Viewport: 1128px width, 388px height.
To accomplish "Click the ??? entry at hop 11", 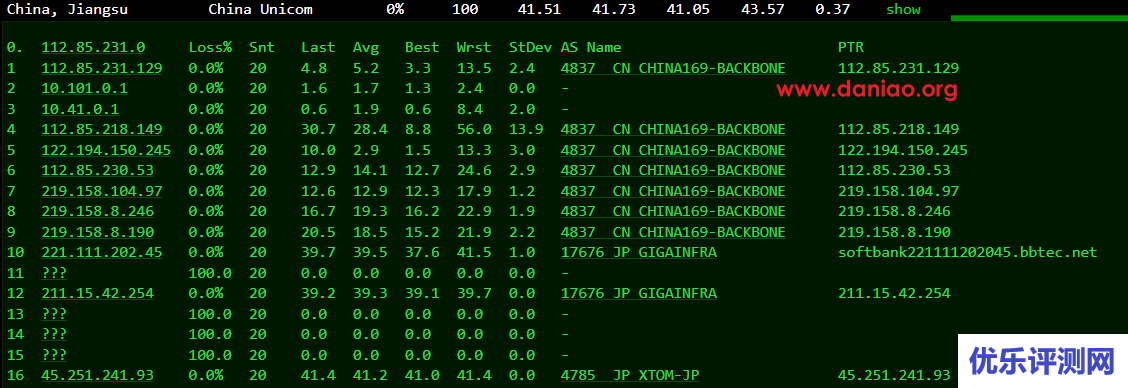I will click(x=54, y=274).
